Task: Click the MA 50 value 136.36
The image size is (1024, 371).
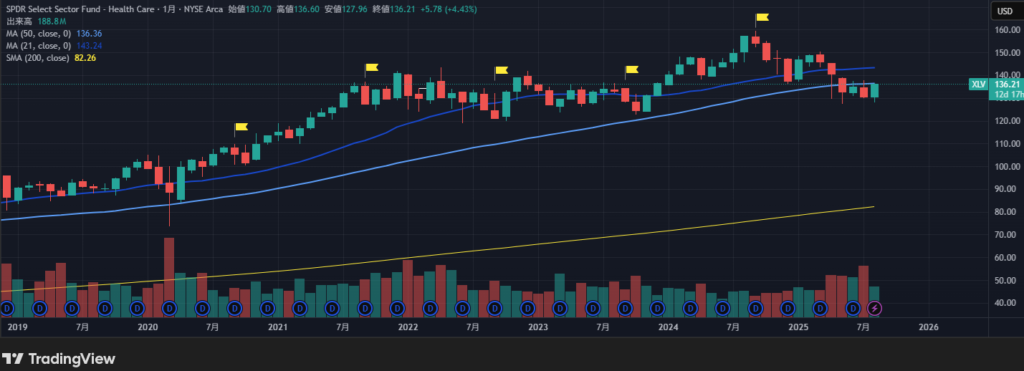Action: point(89,33)
